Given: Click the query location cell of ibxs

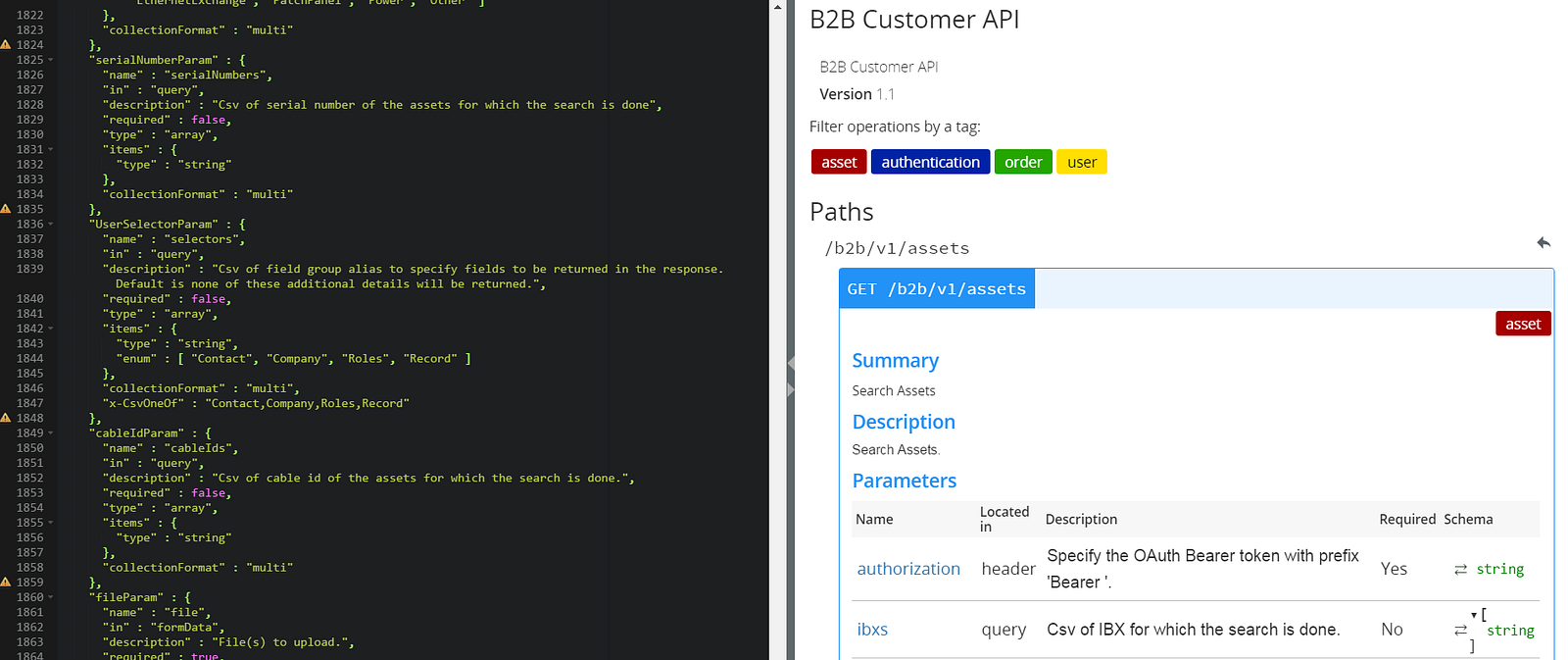Looking at the screenshot, I should (x=1004, y=630).
